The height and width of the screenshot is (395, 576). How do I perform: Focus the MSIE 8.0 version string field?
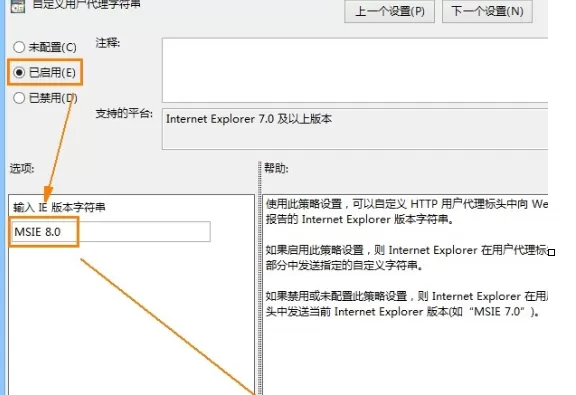[111, 231]
